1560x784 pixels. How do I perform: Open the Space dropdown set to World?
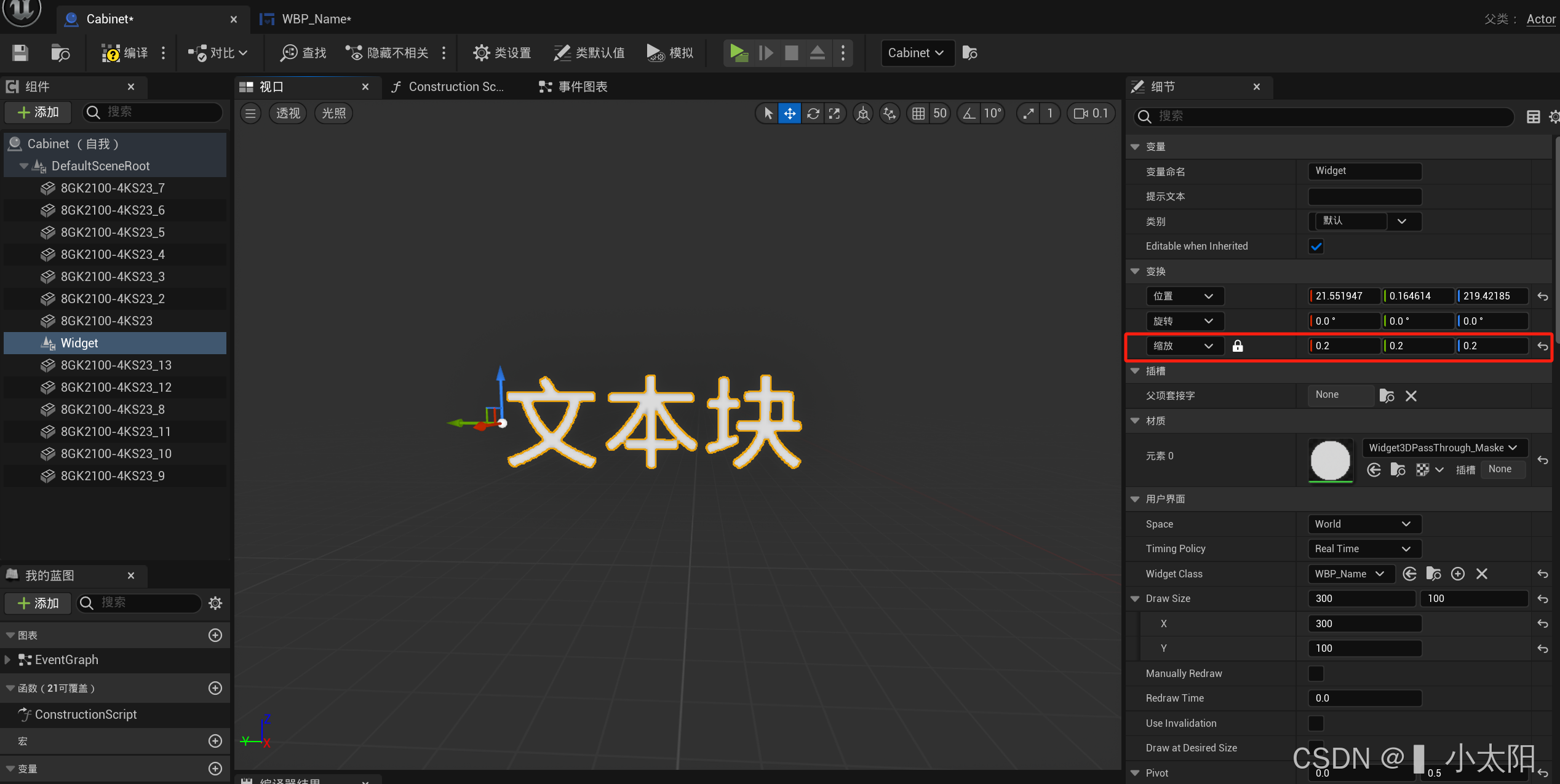click(x=1363, y=524)
